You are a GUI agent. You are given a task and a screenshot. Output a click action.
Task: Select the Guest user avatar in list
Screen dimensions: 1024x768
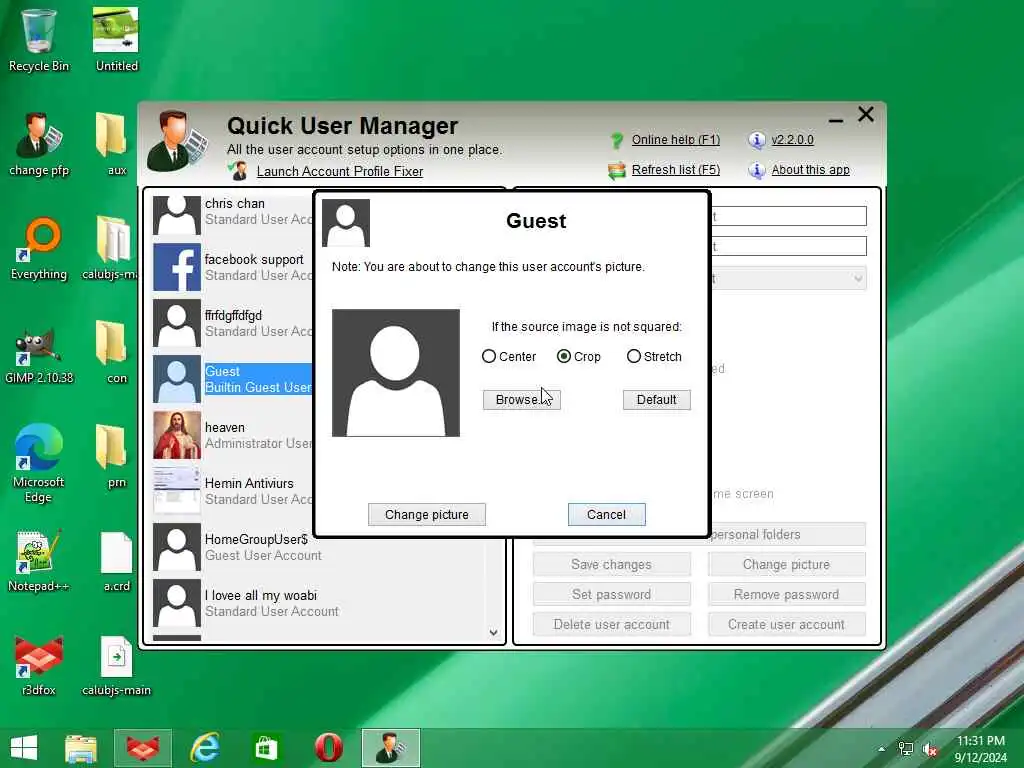[x=176, y=379]
